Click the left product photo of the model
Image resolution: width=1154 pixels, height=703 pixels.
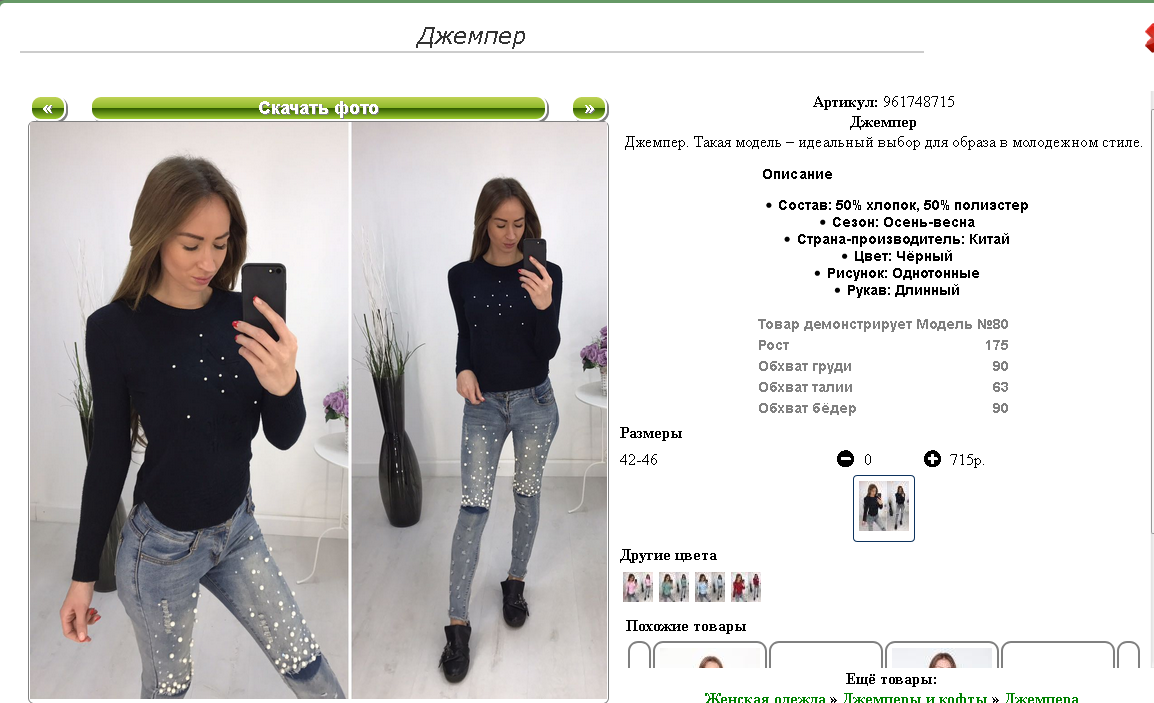click(189, 411)
